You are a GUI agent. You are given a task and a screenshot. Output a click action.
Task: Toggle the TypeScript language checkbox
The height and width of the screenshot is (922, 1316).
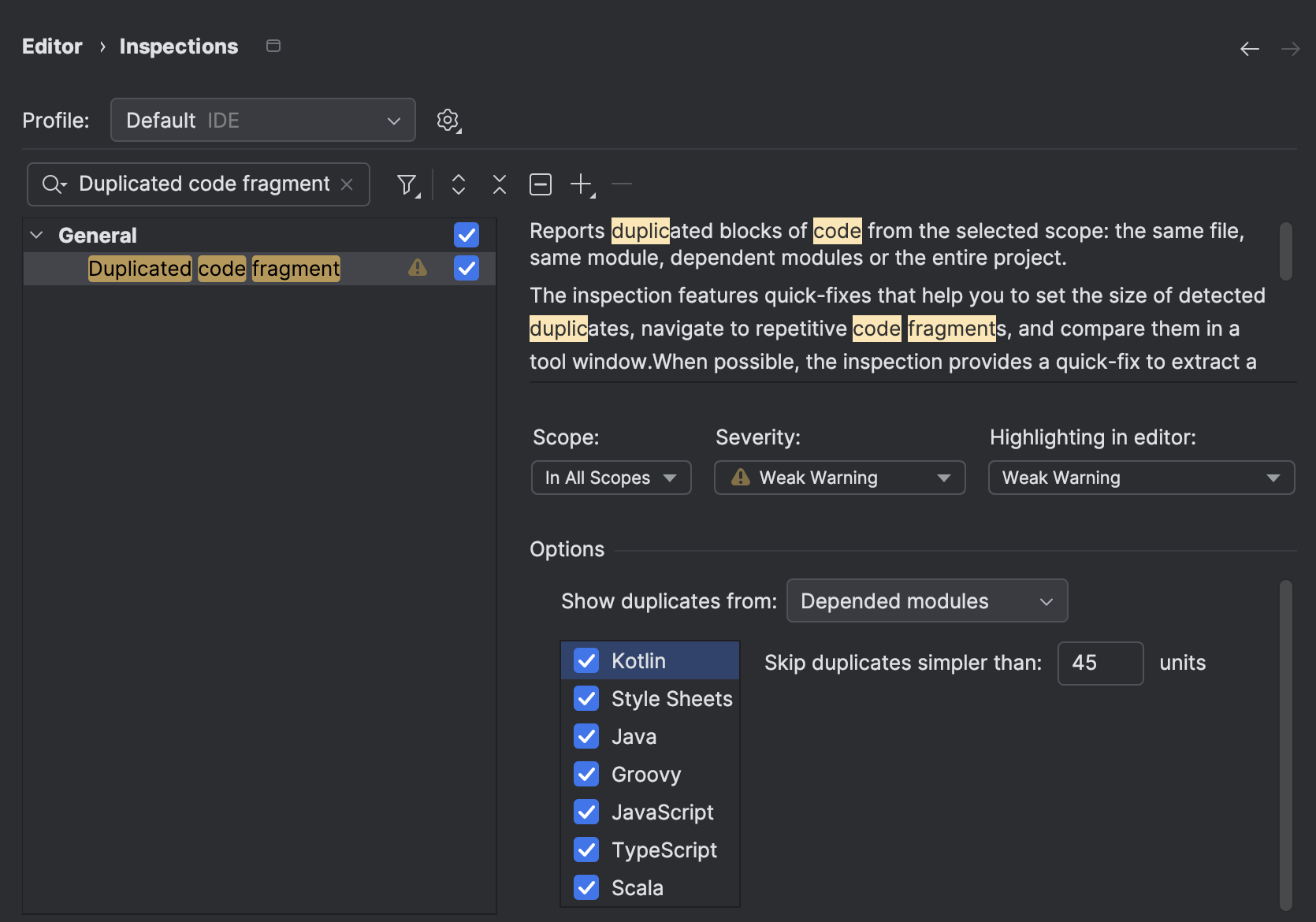tap(586, 850)
